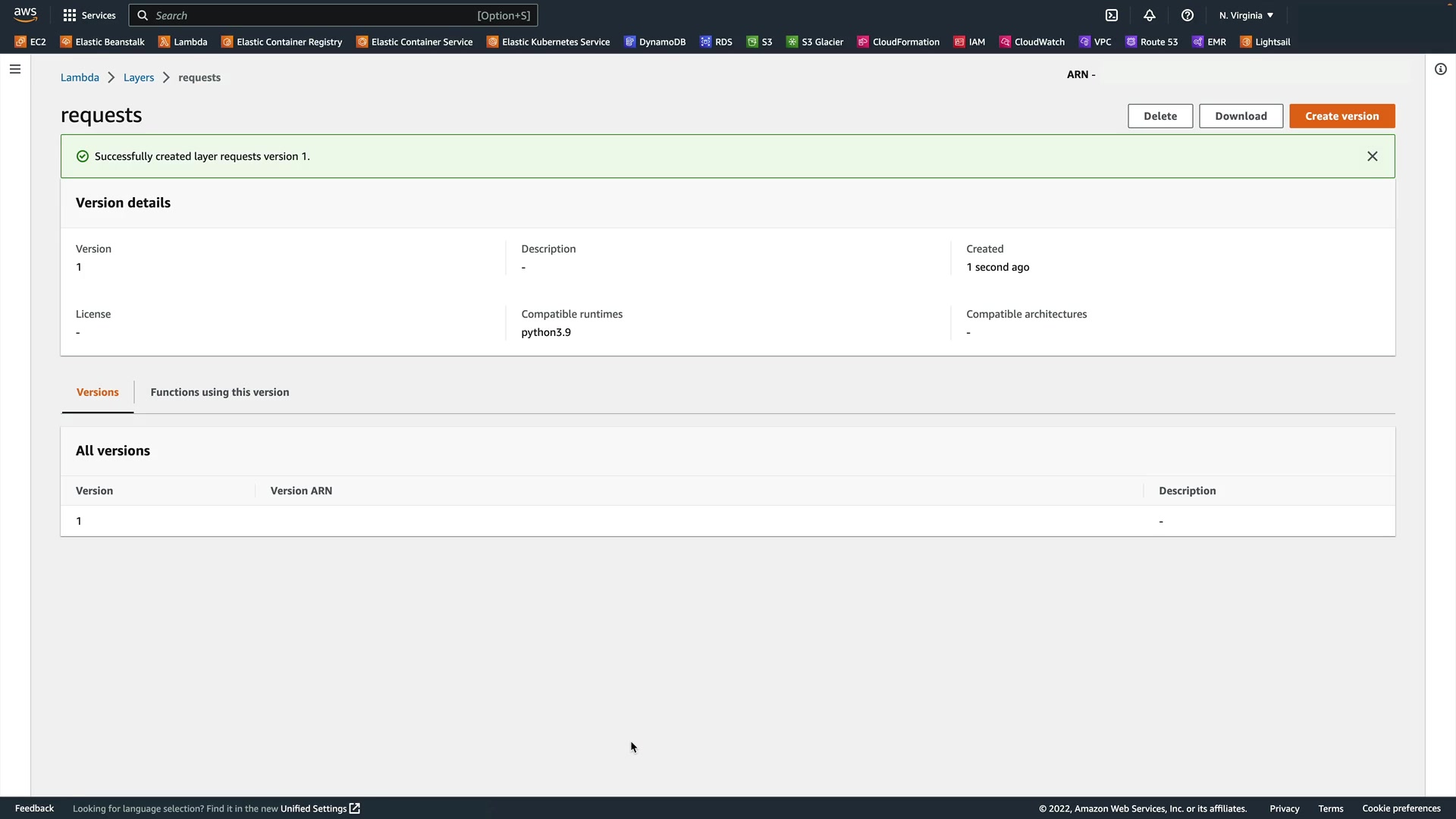Dismiss the success notification banner
The image size is (1456, 819).
click(1372, 156)
